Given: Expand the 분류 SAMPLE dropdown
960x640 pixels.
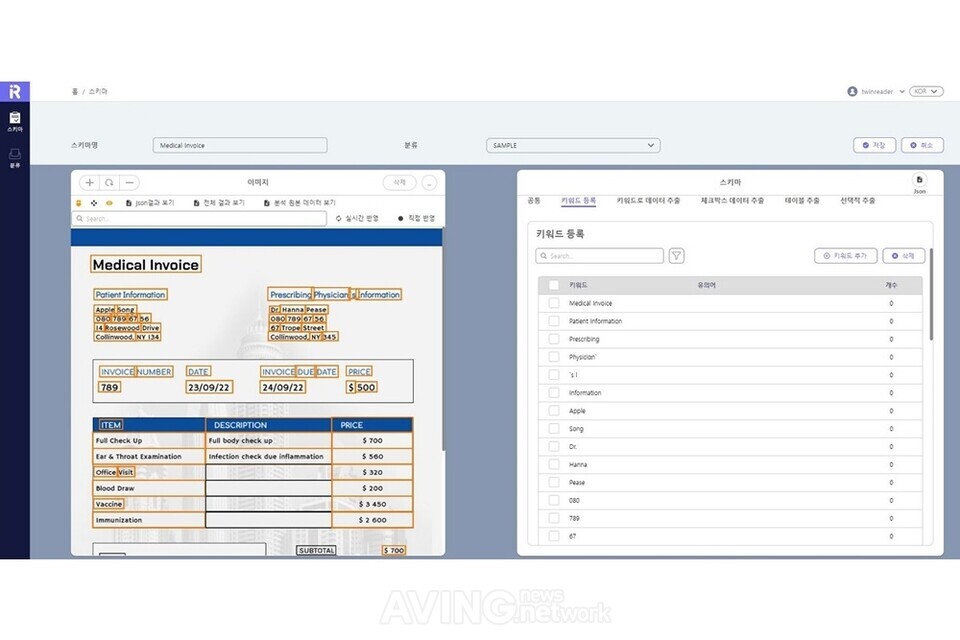Looking at the screenshot, I should [572, 146].
